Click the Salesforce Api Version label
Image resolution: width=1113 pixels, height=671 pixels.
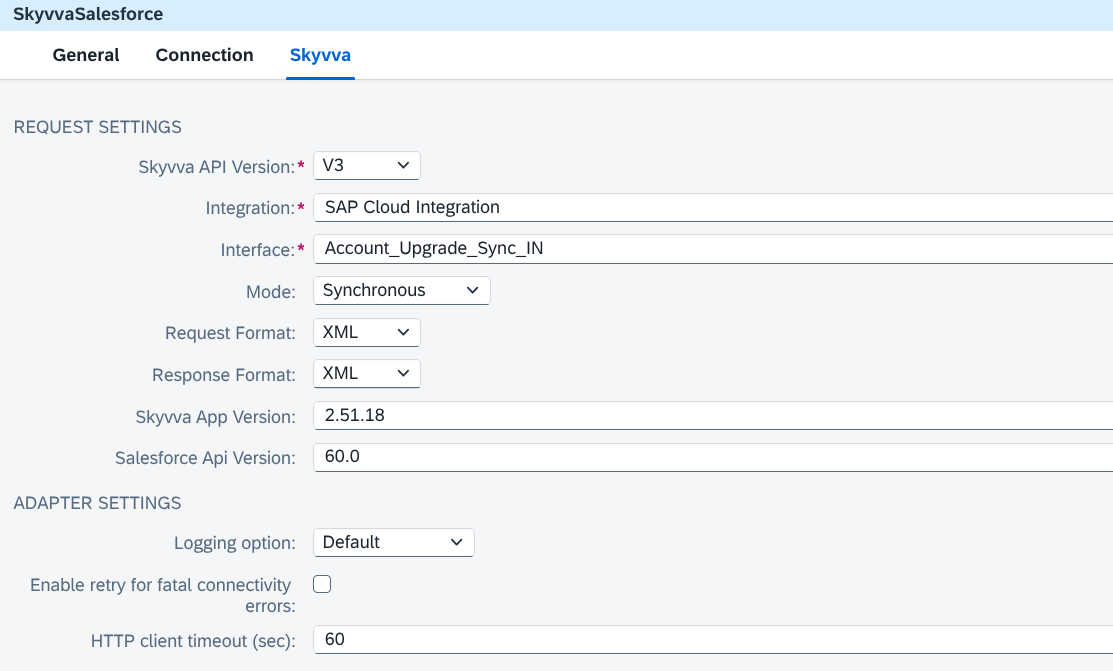[x=205, y=458]
